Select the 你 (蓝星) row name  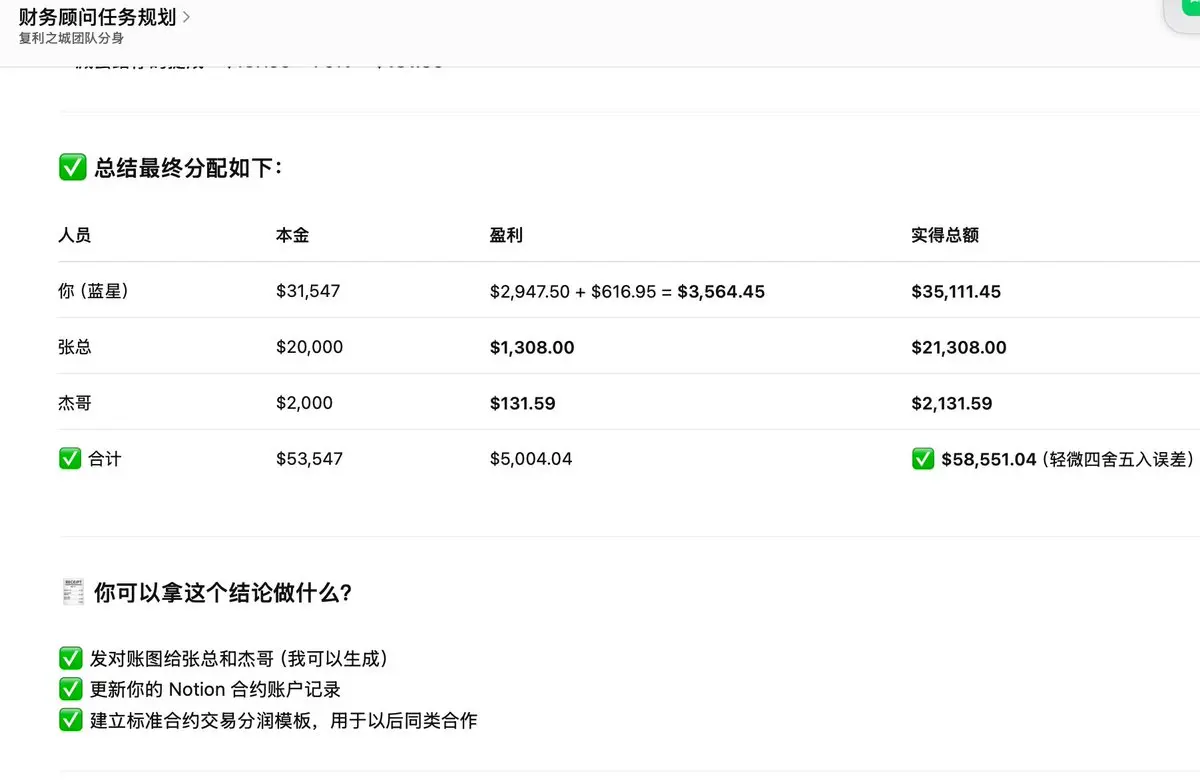[94, 292]
